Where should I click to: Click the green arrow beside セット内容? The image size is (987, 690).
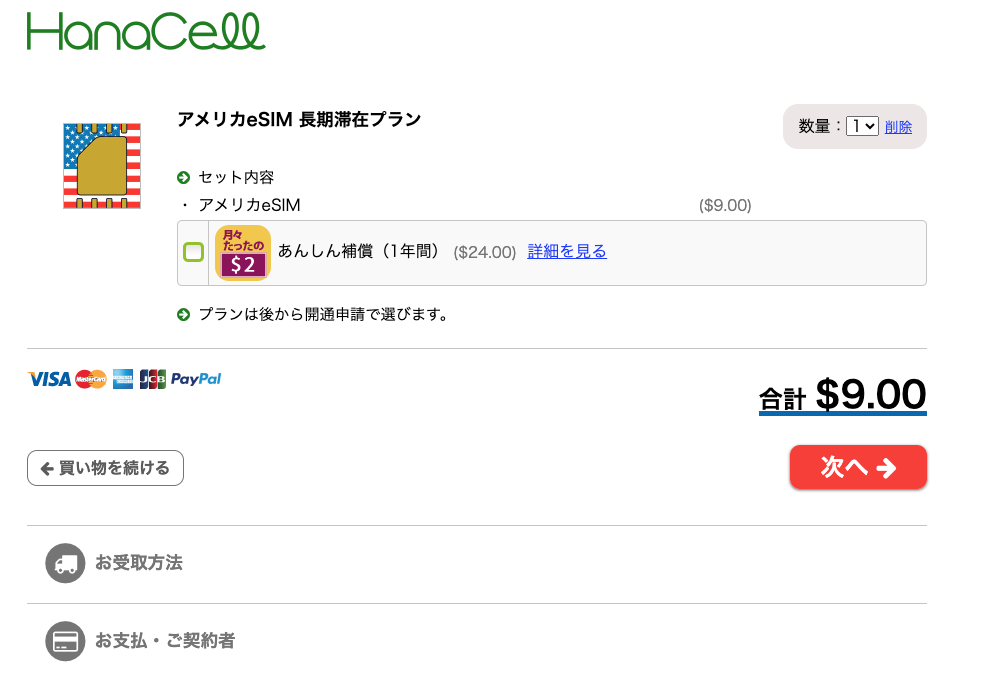[x=183, y=178]
